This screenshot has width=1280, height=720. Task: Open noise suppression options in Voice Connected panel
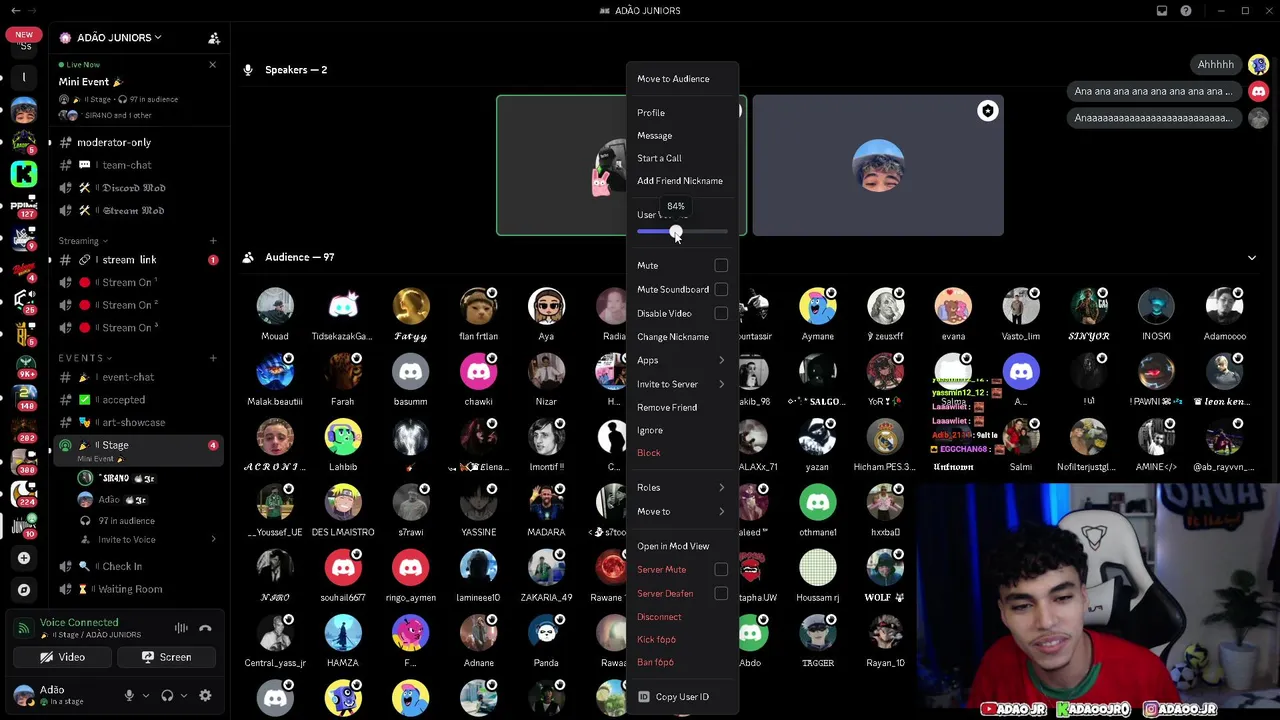point(181,628)
